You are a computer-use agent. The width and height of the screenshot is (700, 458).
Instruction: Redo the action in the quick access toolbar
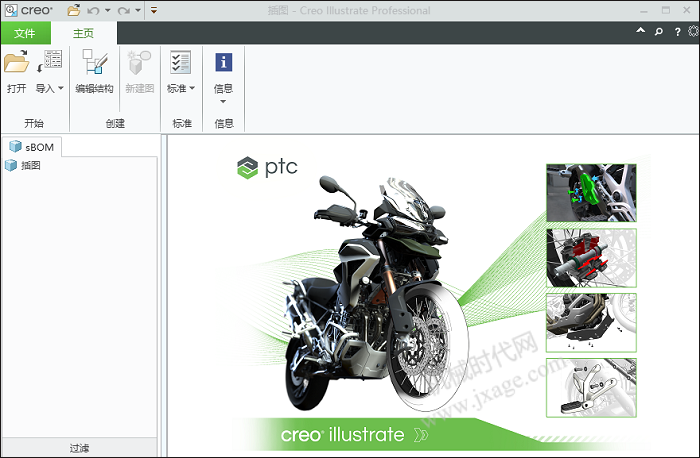(x=124, y=10)
